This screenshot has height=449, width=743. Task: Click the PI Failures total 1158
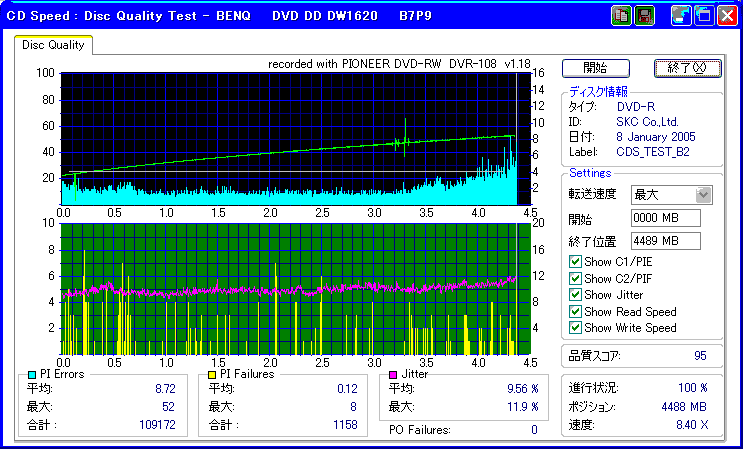pyautogui.click(x=345, y=424)
